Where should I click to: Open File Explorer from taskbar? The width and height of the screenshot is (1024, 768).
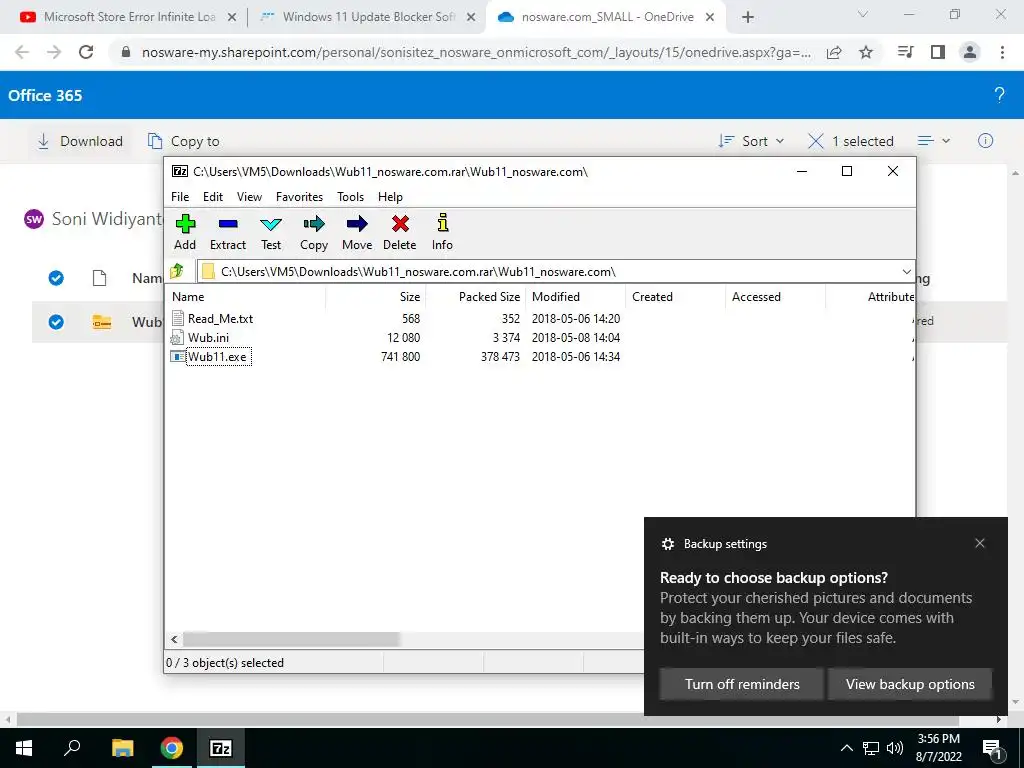122,748
